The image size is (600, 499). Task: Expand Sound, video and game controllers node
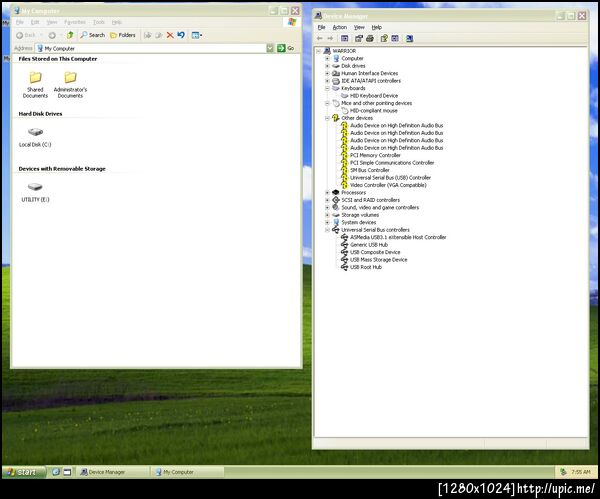click(x=327, y=207)
